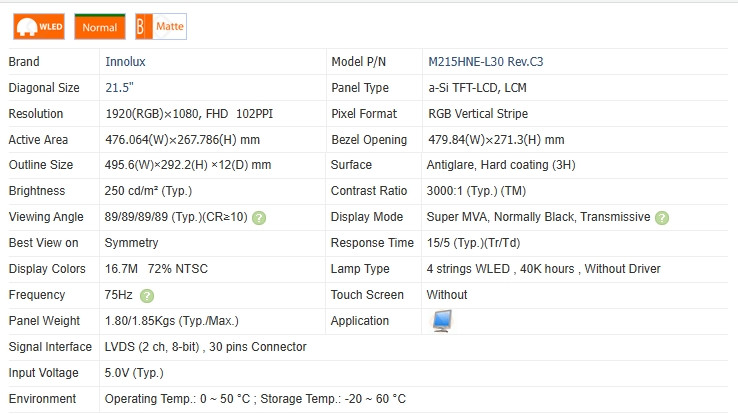Viewport: 738px width, 414px height.
Task: Select the Panel Type label
Action: (x=360, y=88)
